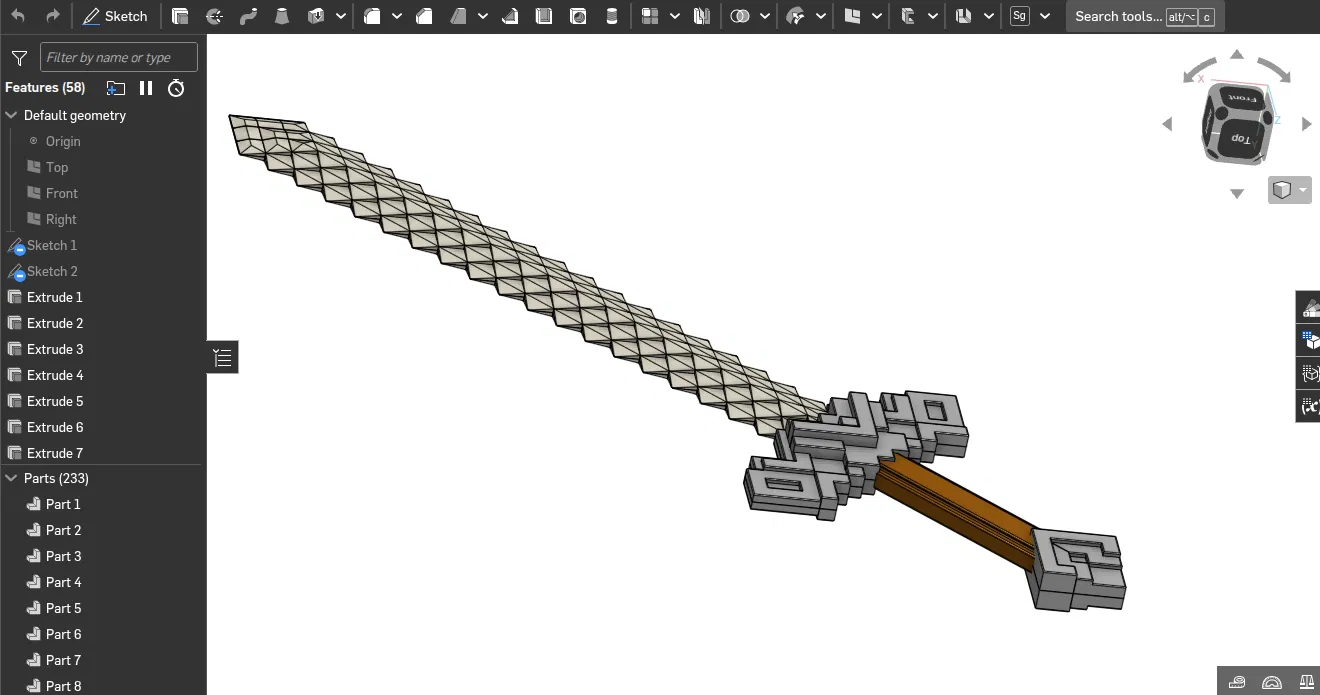The height and width of the screenshot is (695, 1320).
Task: Open dropdown next to Boolean tool
Action: click(x=765, y=16)
